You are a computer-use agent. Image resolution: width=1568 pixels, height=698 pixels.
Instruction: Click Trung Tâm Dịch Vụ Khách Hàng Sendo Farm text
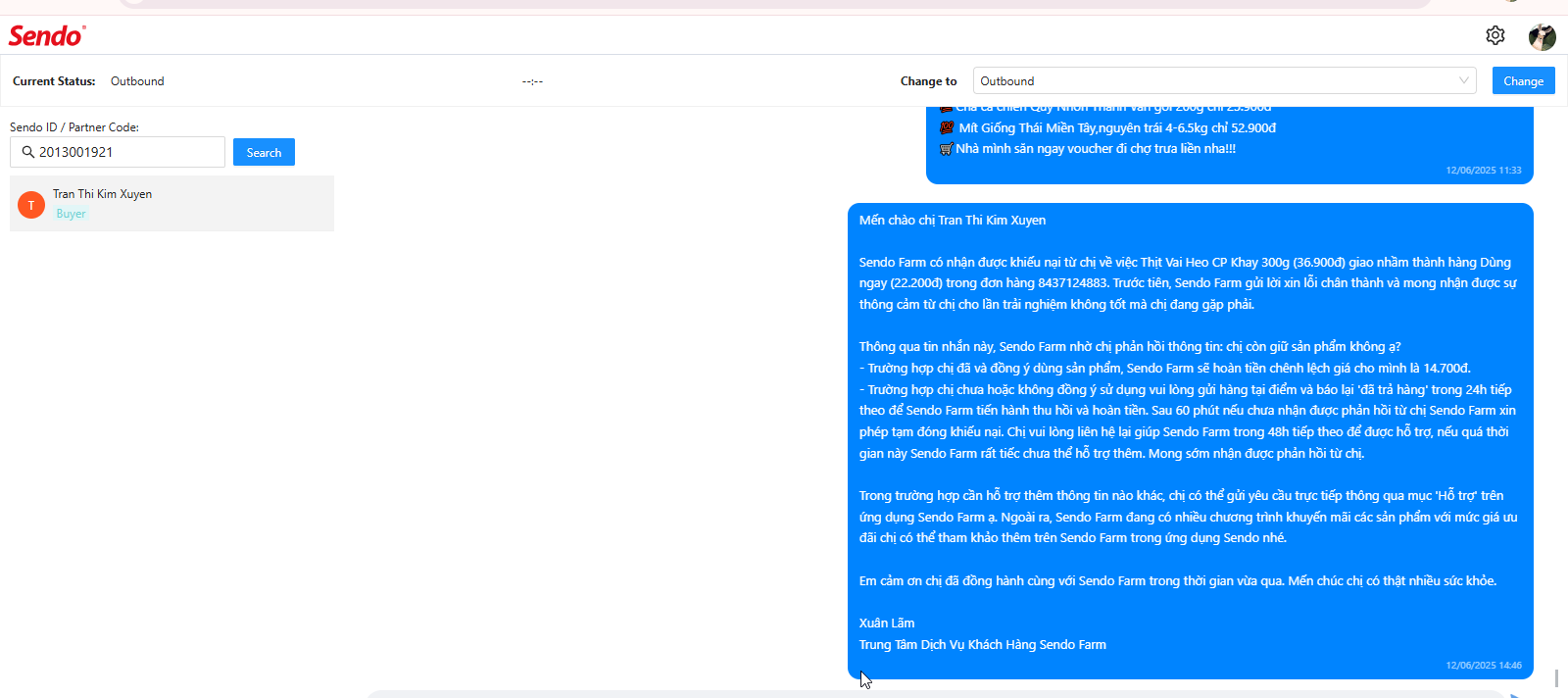[x=983, y=645]
